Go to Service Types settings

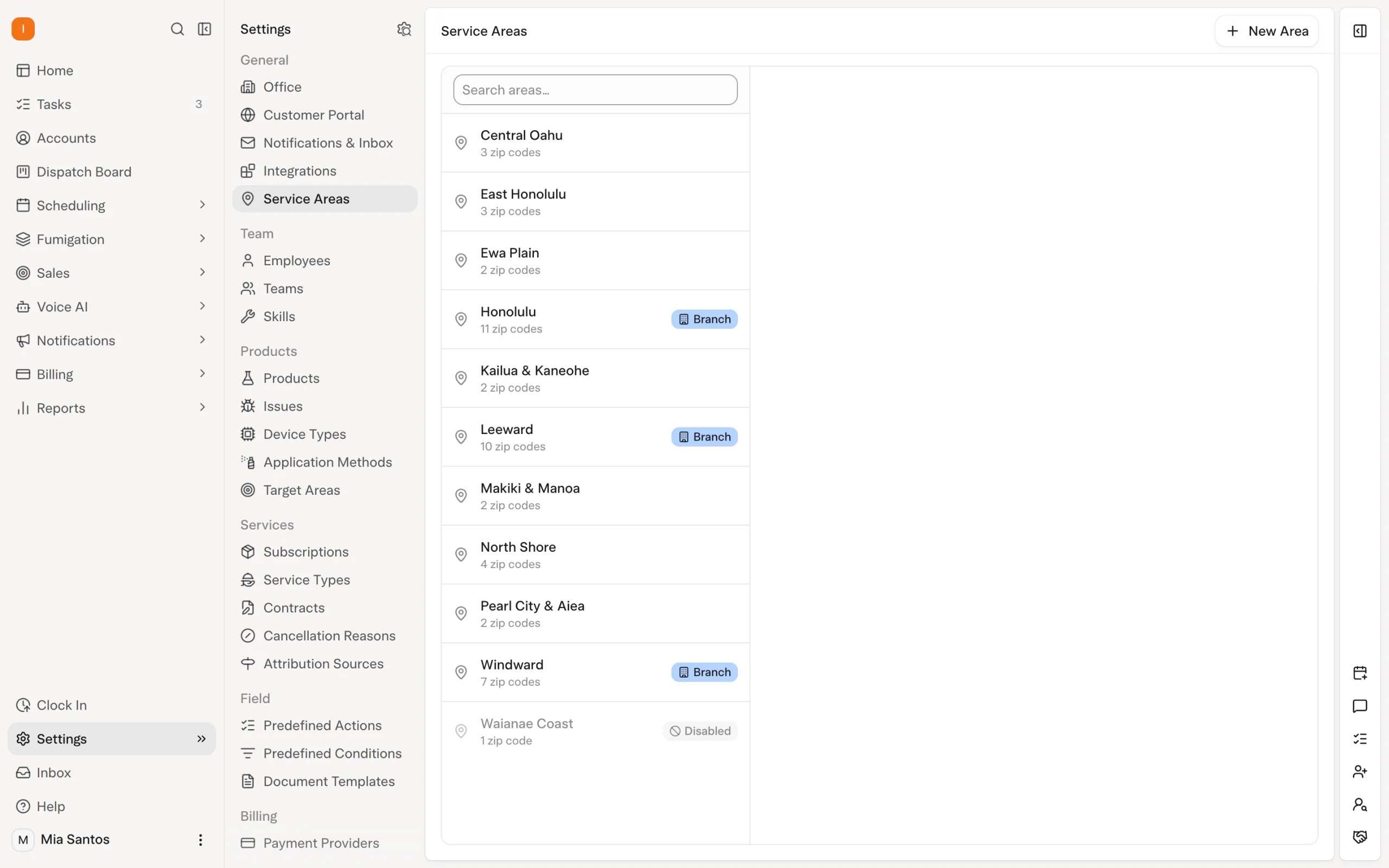[325, 580]
